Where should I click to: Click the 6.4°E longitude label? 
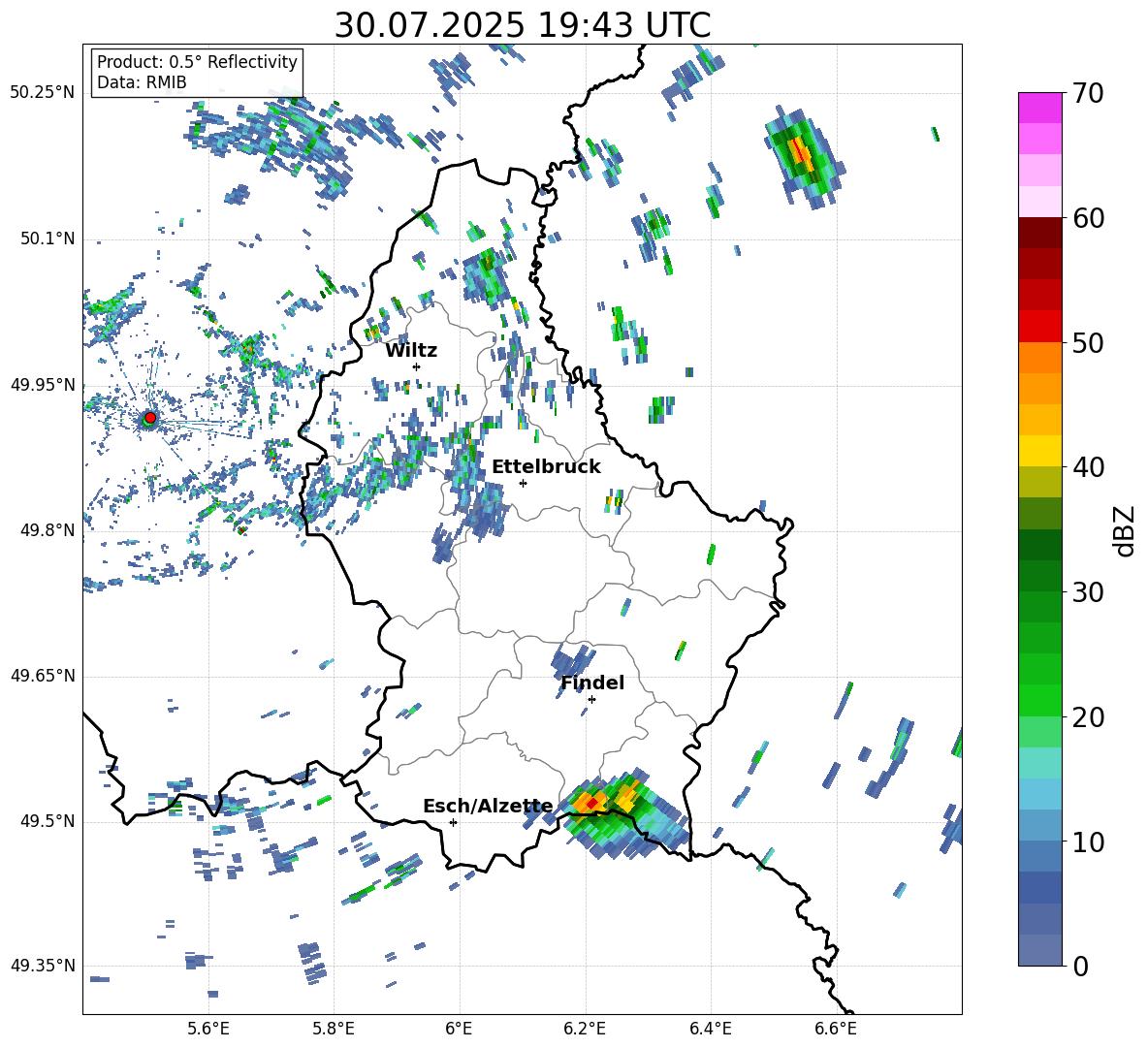pyautogui.click(x=711, y=1029)
